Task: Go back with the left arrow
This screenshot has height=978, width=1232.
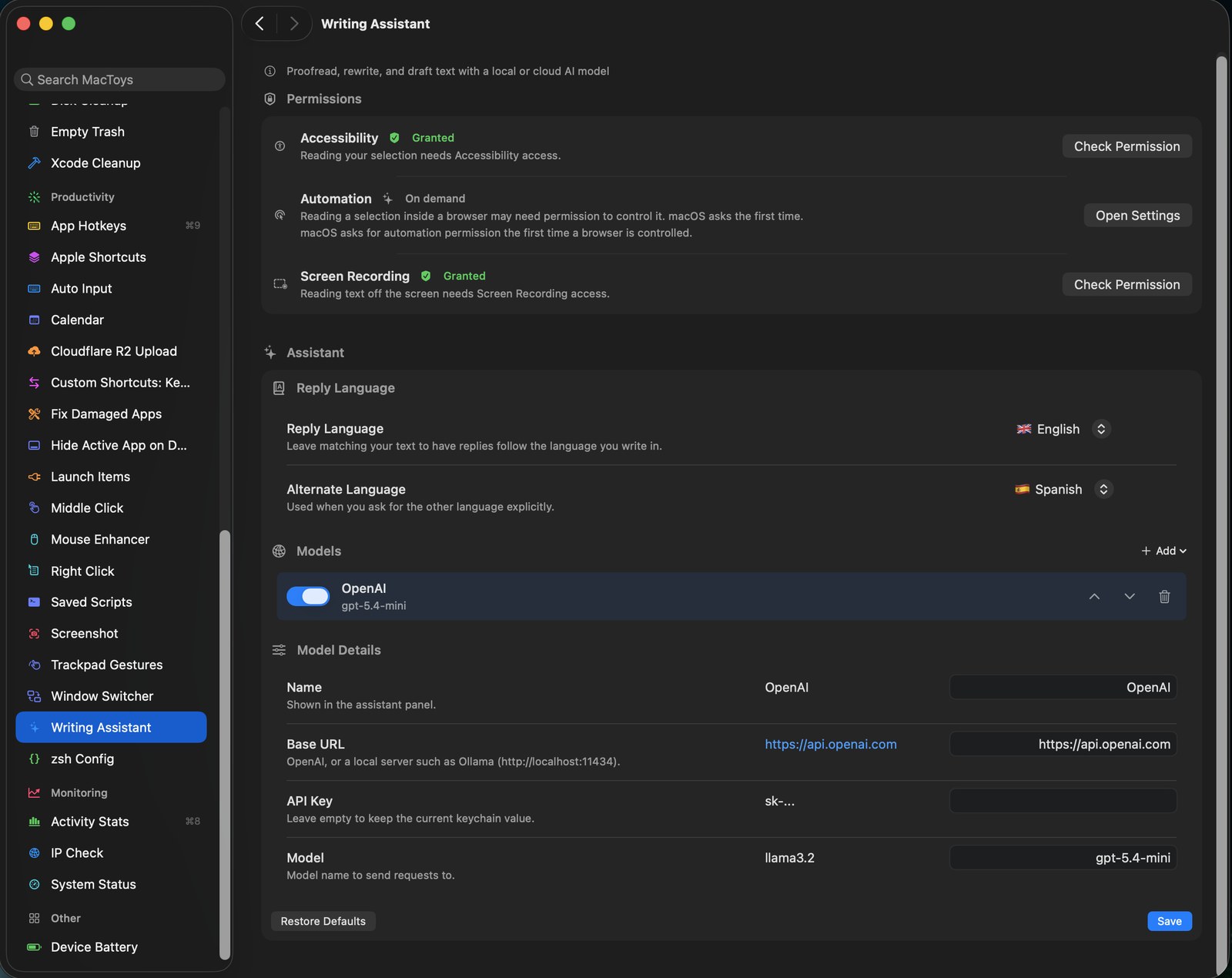Action: (259, 24)
